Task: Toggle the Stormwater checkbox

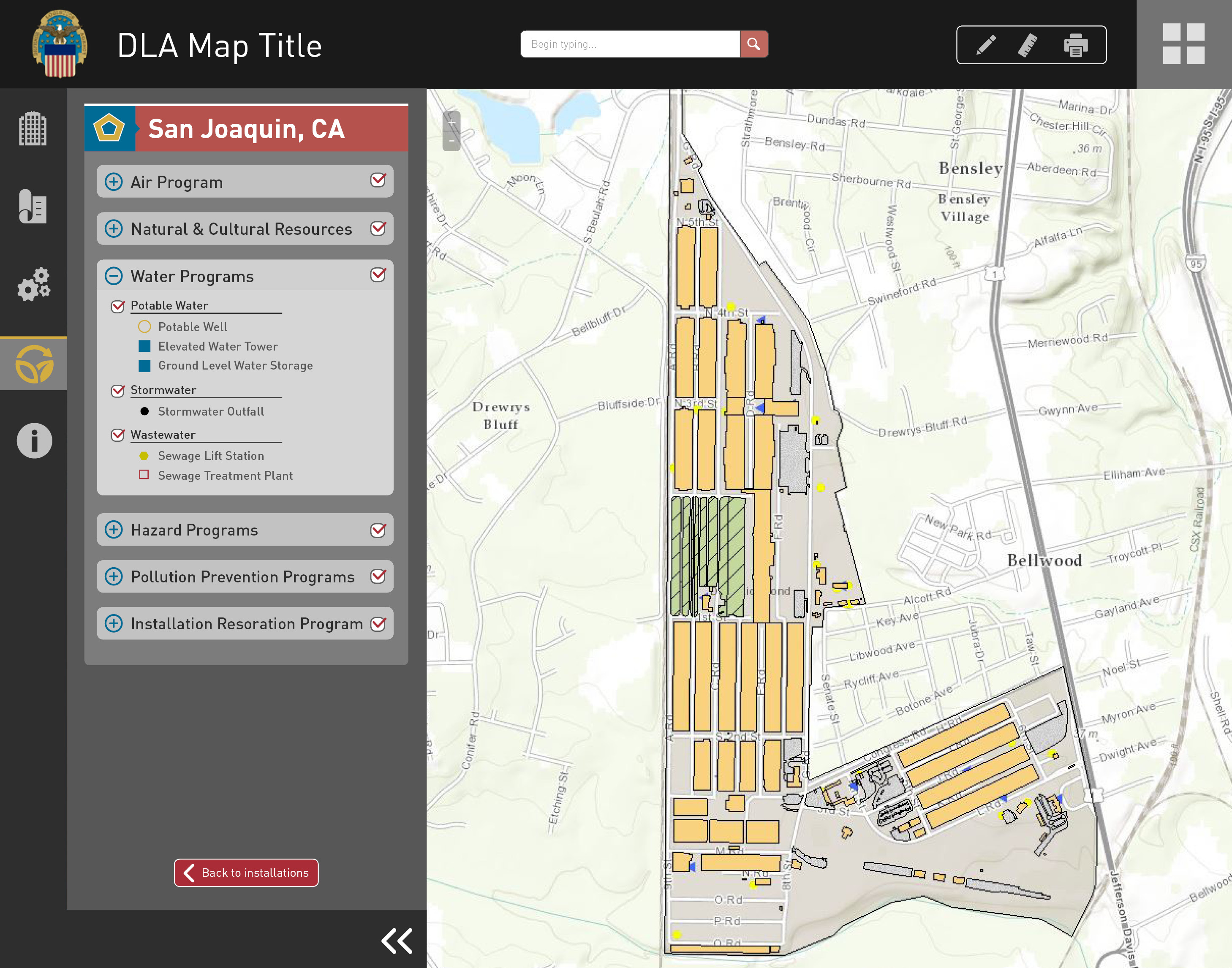Action: tap(118, 391)
